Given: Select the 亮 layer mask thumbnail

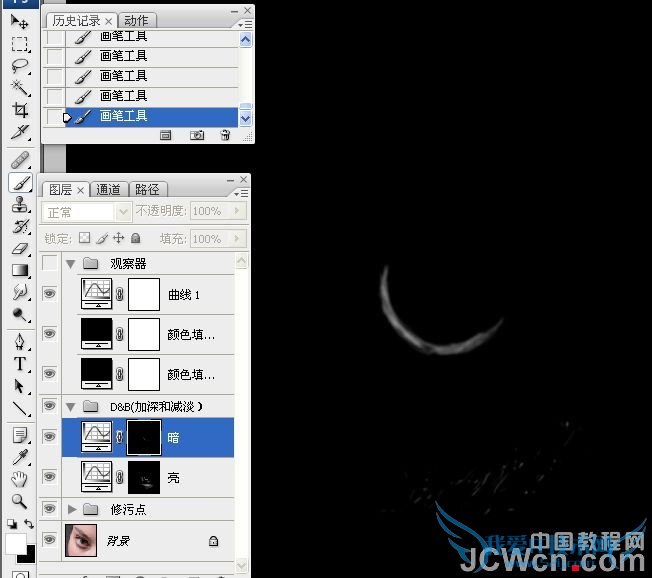Looking at the screenshot, I should [x=143, y=477].
